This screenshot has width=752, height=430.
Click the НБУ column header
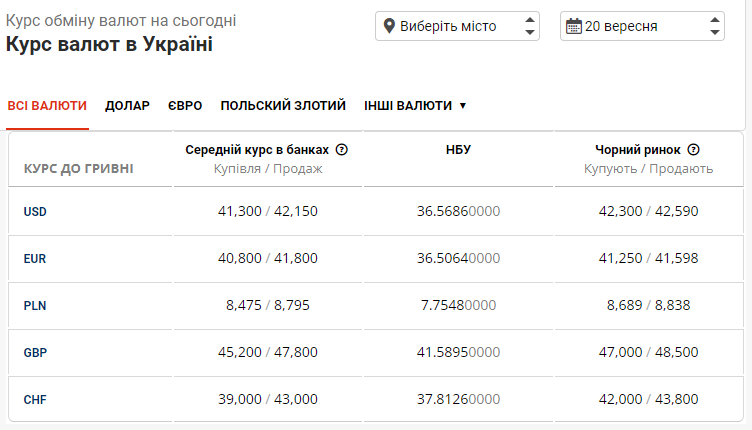[458, 150]
